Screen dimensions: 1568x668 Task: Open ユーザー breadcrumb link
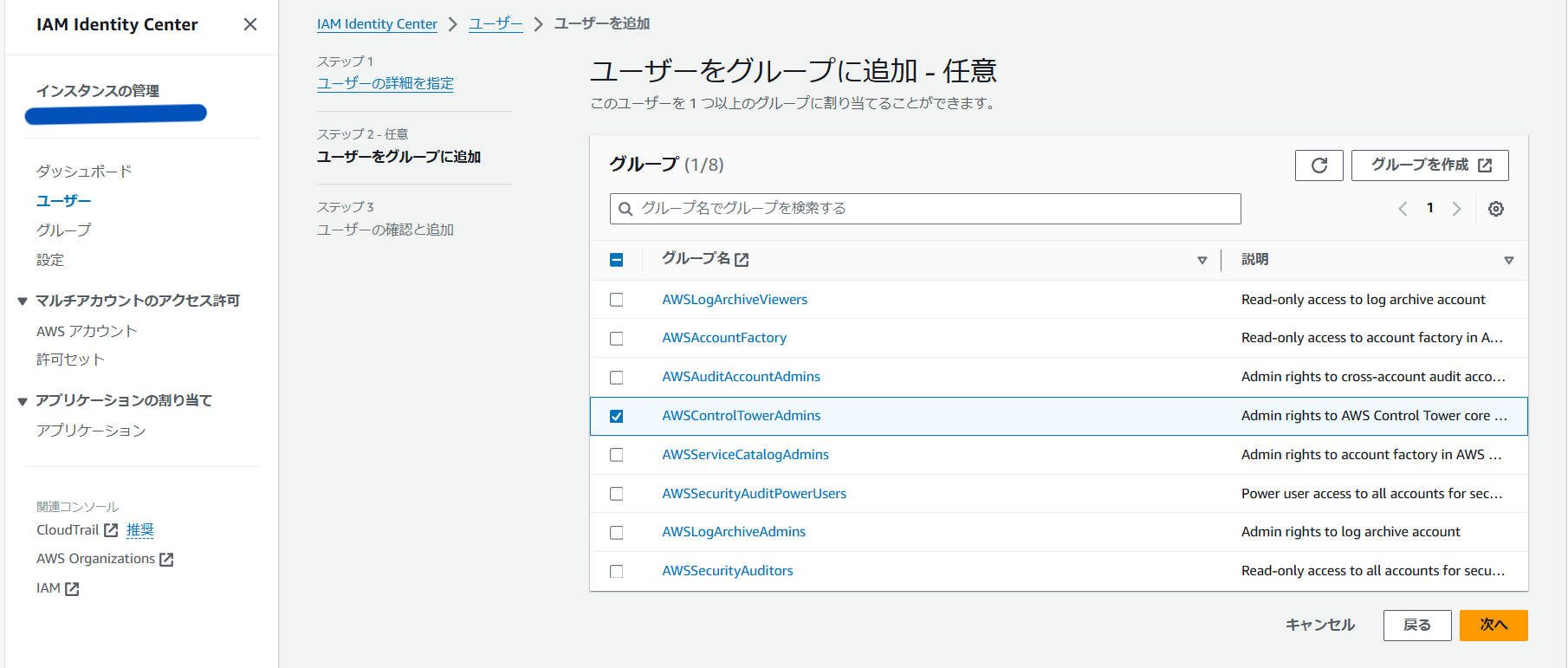tap(496, 24)
